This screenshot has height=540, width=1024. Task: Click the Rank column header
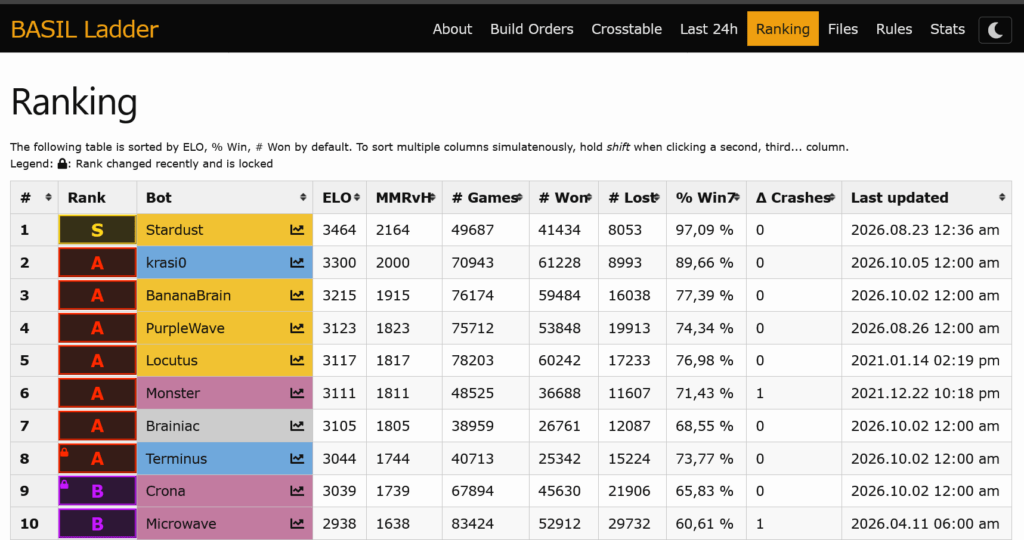[97, 197]
